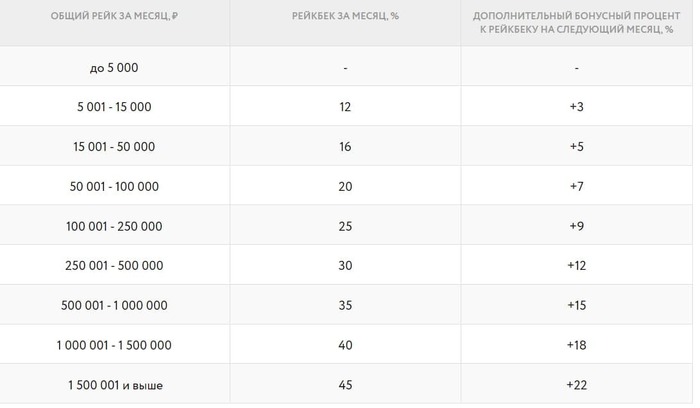Viewport: 700px width, 408px height.
Task: Select the 25 percent rakeback value
Action: click(x=345, y=226)
